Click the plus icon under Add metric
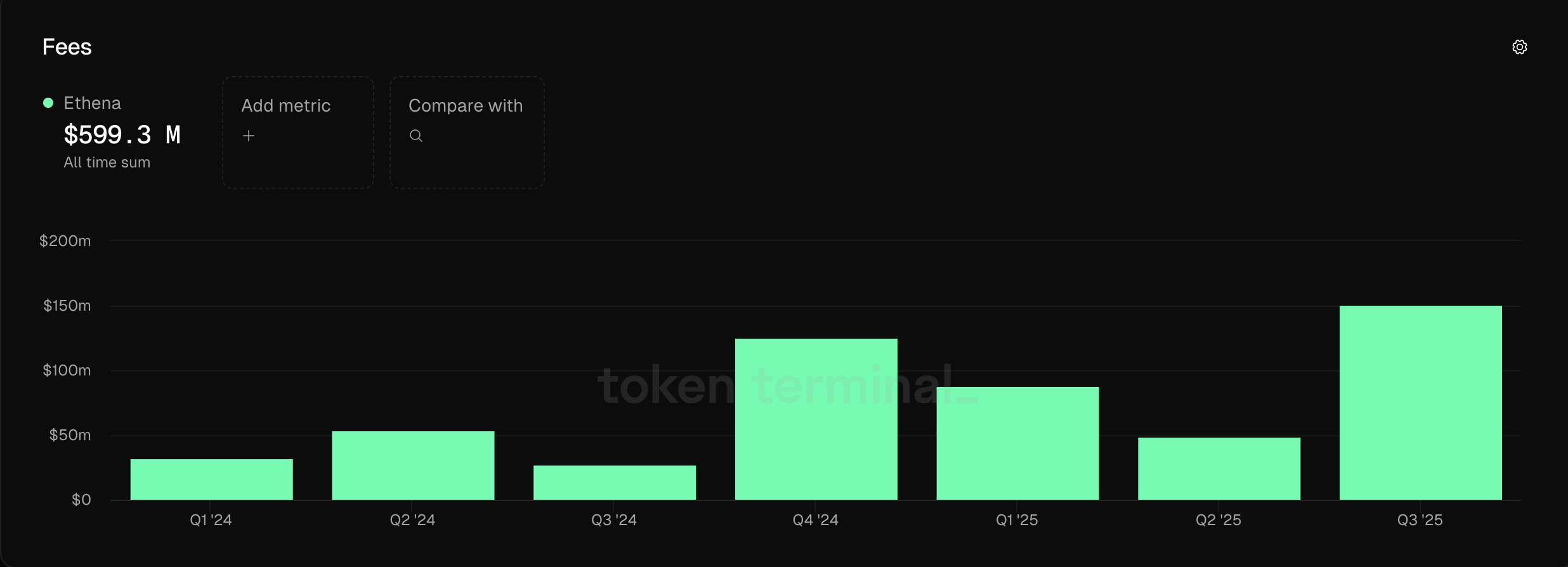This screenshot has height=567, width=1568. pyautogui.click(x=249, y=136)
